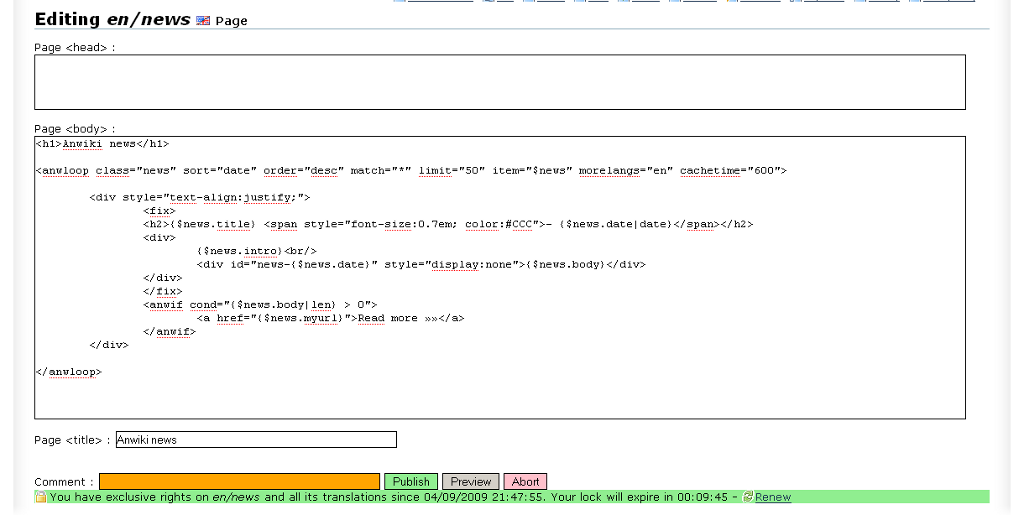Click inside the empty Page head textarea
The image size is (1024, 515).
(x=499, y=82)
